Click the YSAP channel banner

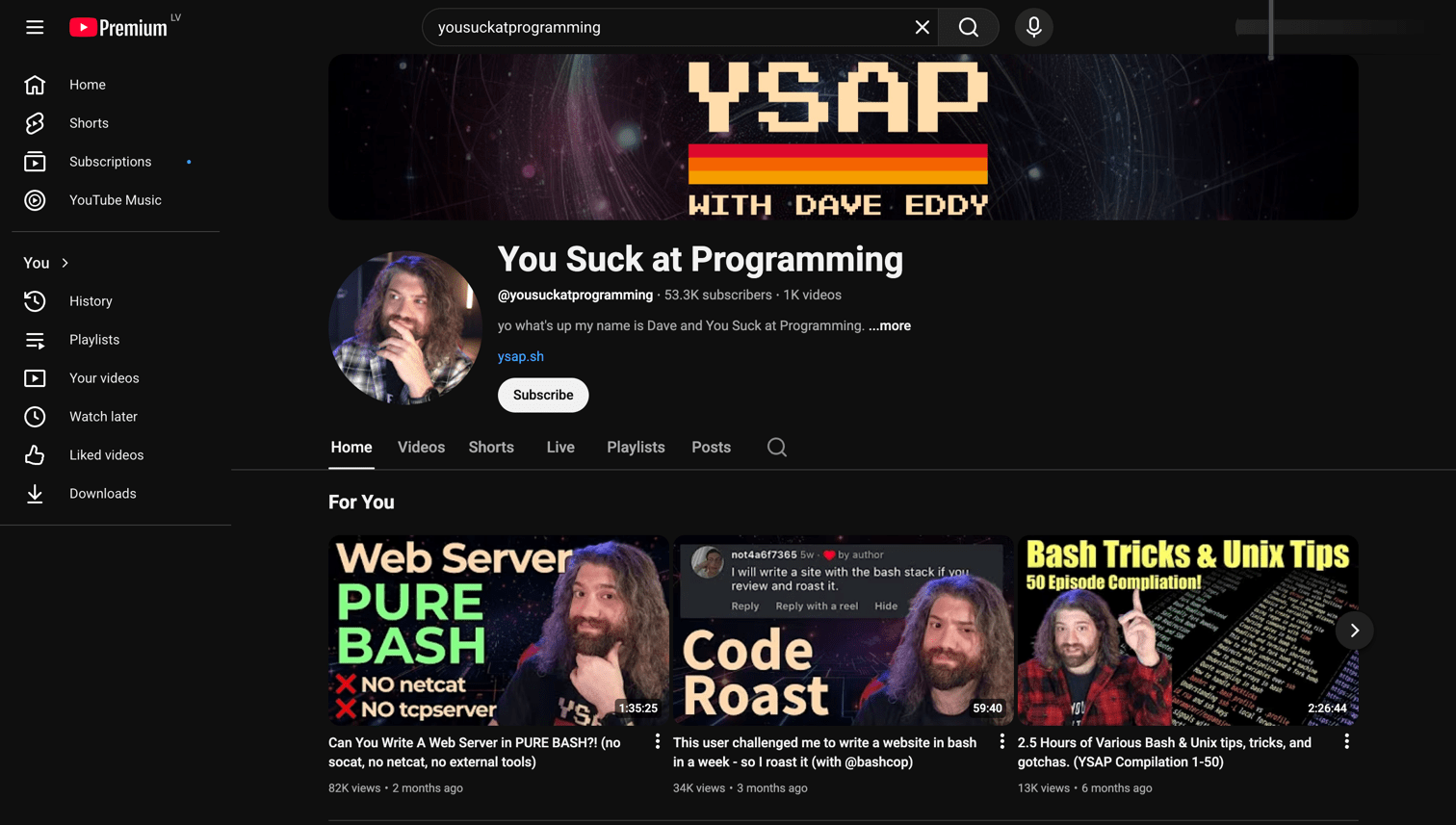click(x=843, y=137)
